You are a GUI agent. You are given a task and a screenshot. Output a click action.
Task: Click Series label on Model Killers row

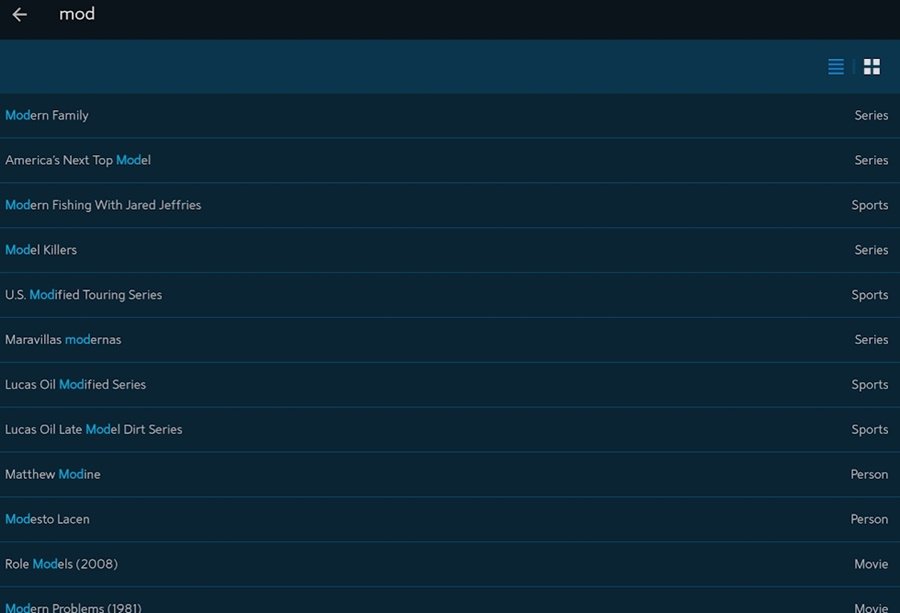(871, 250)
